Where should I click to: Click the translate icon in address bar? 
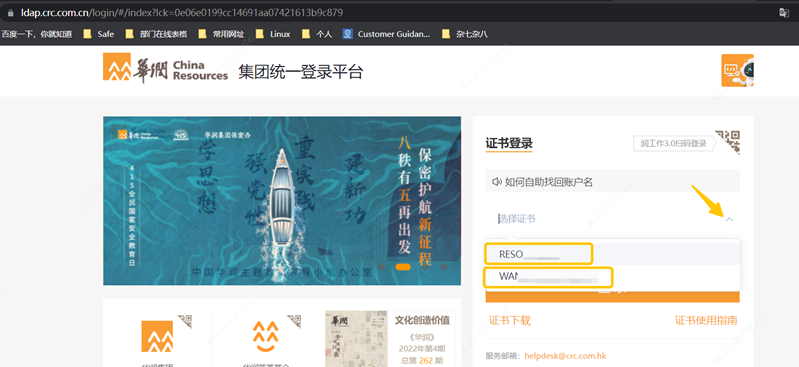(784, 13)
